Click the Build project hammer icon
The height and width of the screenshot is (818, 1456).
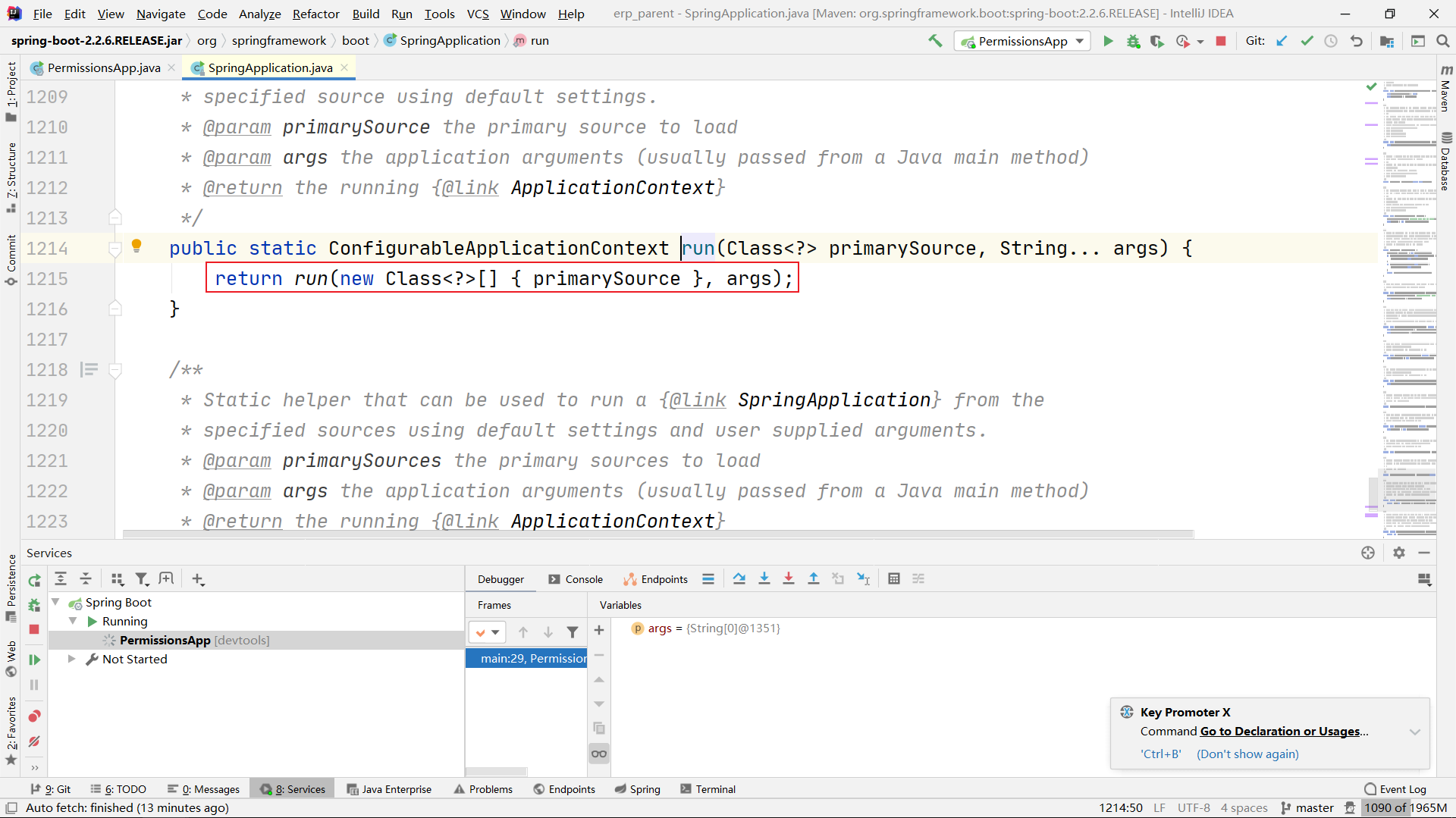[936, 41]
